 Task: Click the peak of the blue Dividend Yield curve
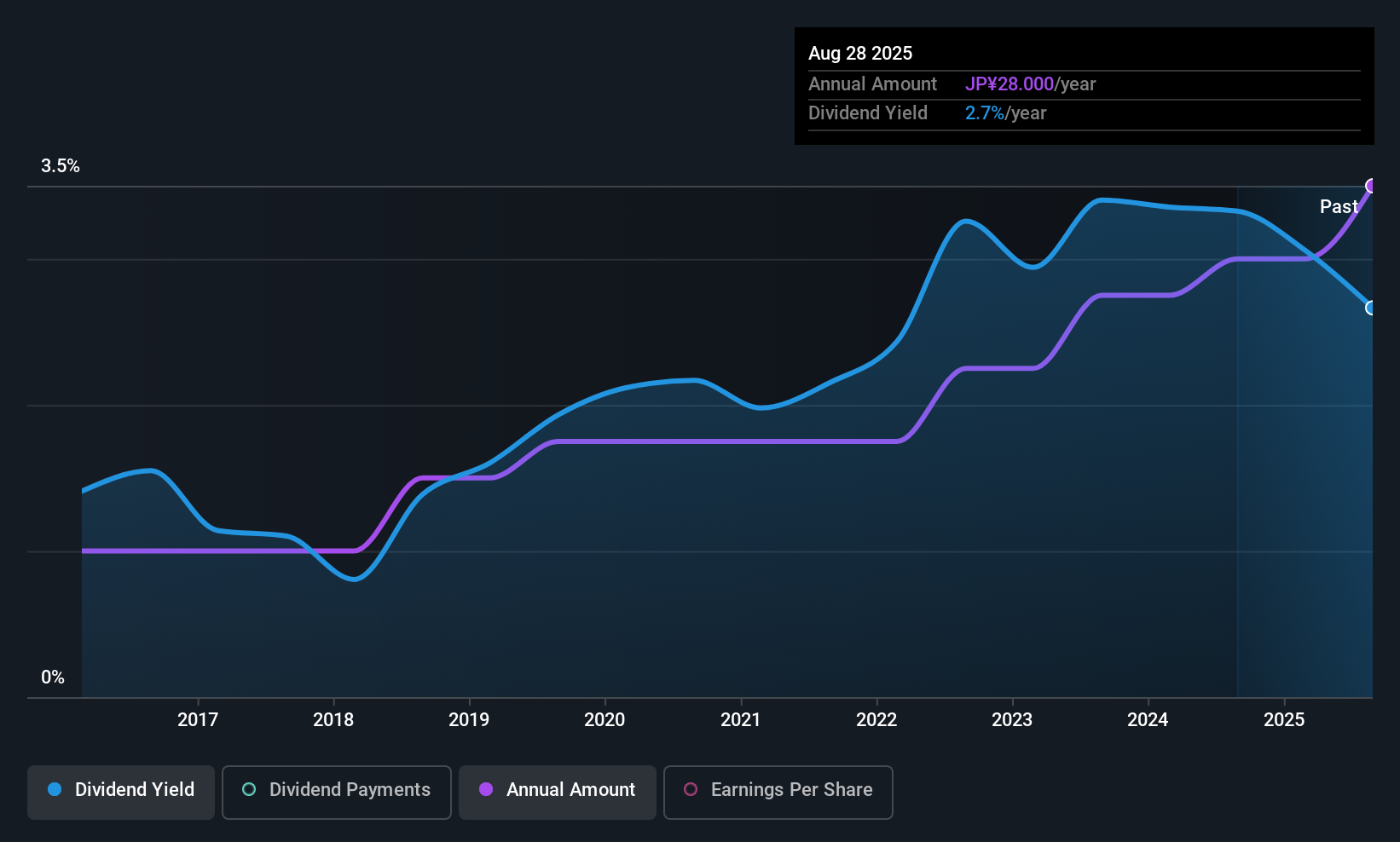(1104, 199)
